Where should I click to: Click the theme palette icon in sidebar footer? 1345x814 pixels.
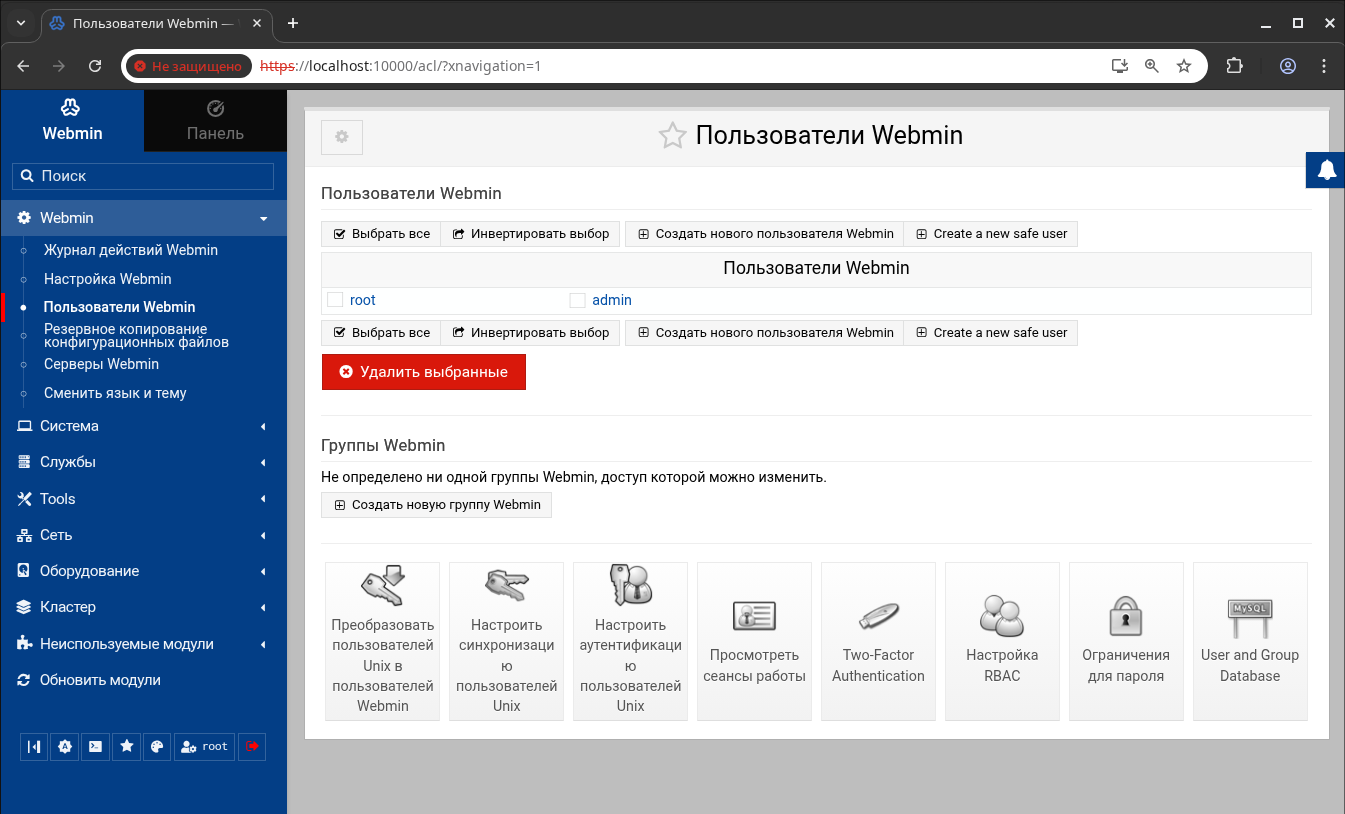[157, 746]
